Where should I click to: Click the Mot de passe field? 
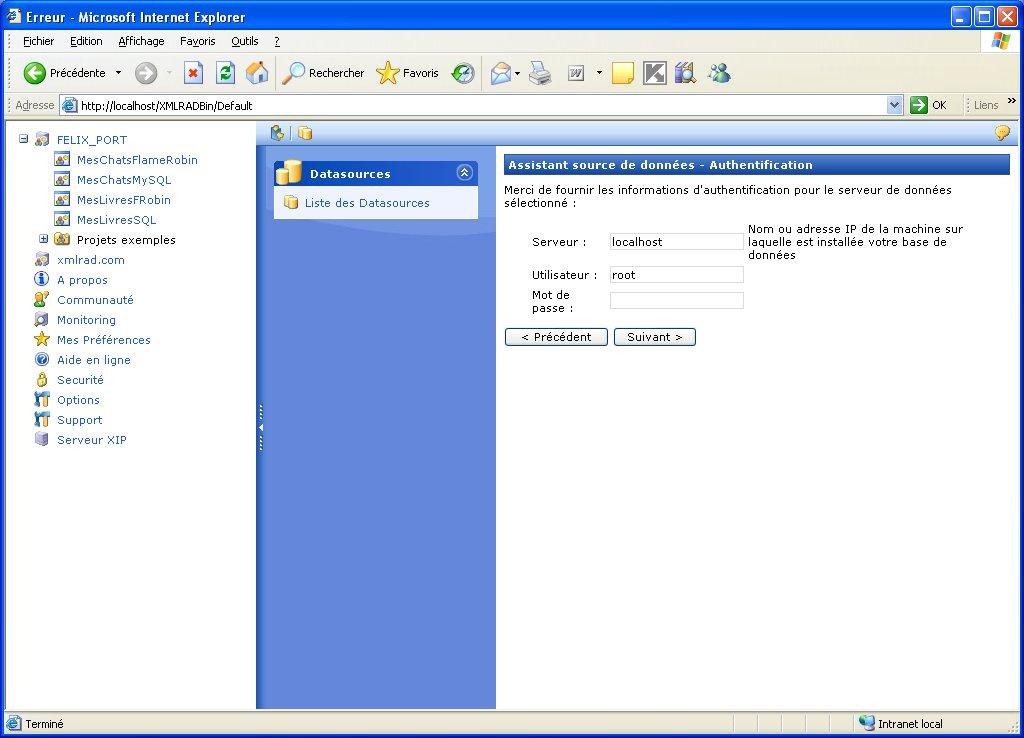(676, 301)
